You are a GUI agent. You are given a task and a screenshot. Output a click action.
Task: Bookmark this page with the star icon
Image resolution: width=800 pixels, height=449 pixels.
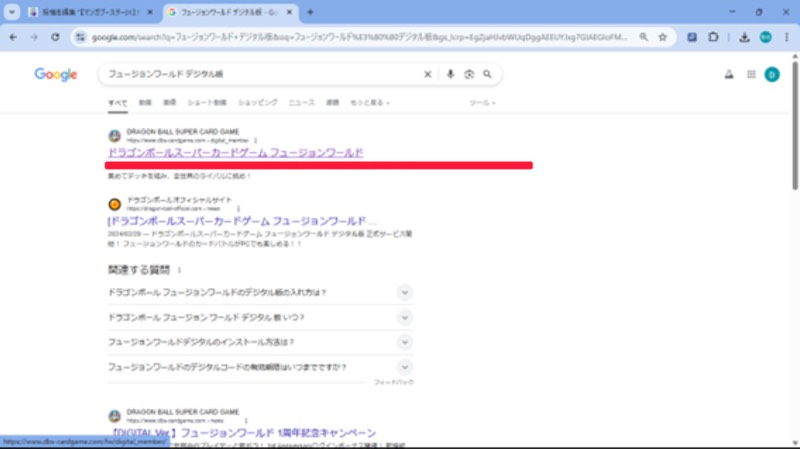pos(663,37)
